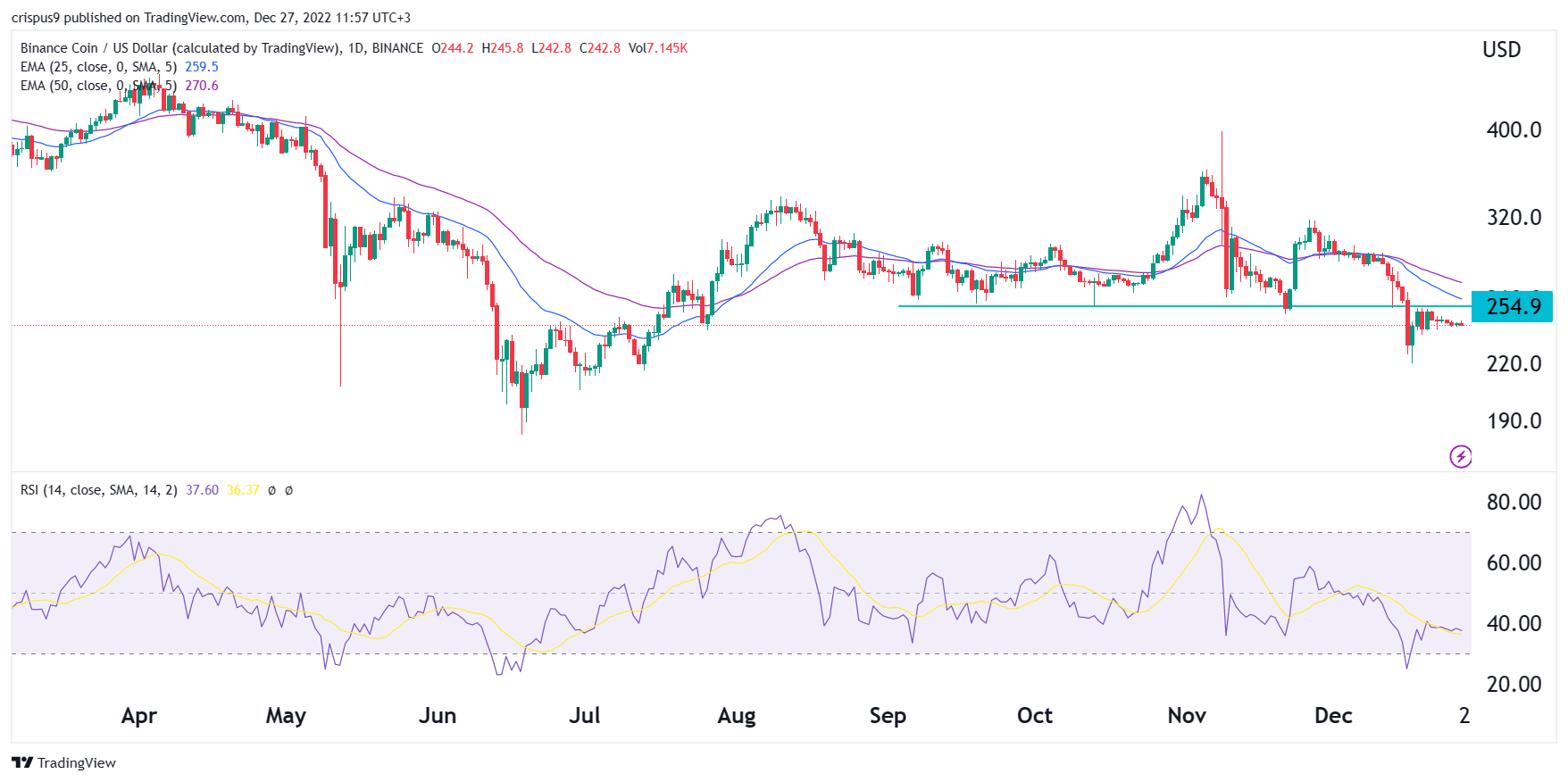Click the RSI 40.00 axis label
The width and height of the screenshot is (1568, 782).
pos(1514,623)
